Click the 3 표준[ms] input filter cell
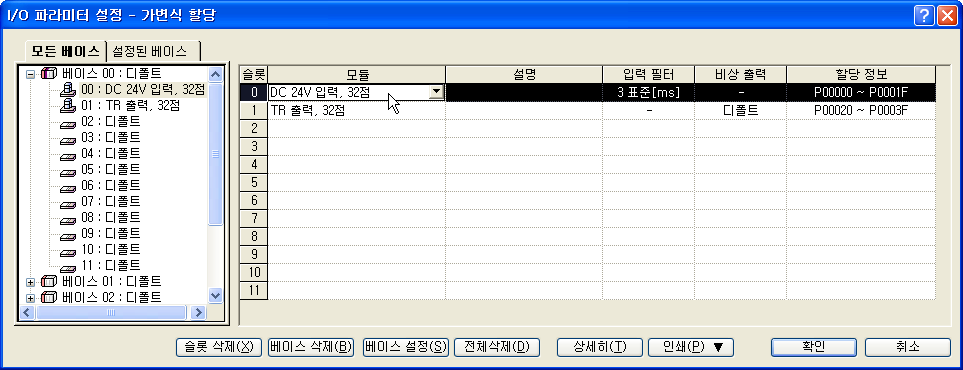This screenshot has height=370, width=963. click(x=649, y=92)
